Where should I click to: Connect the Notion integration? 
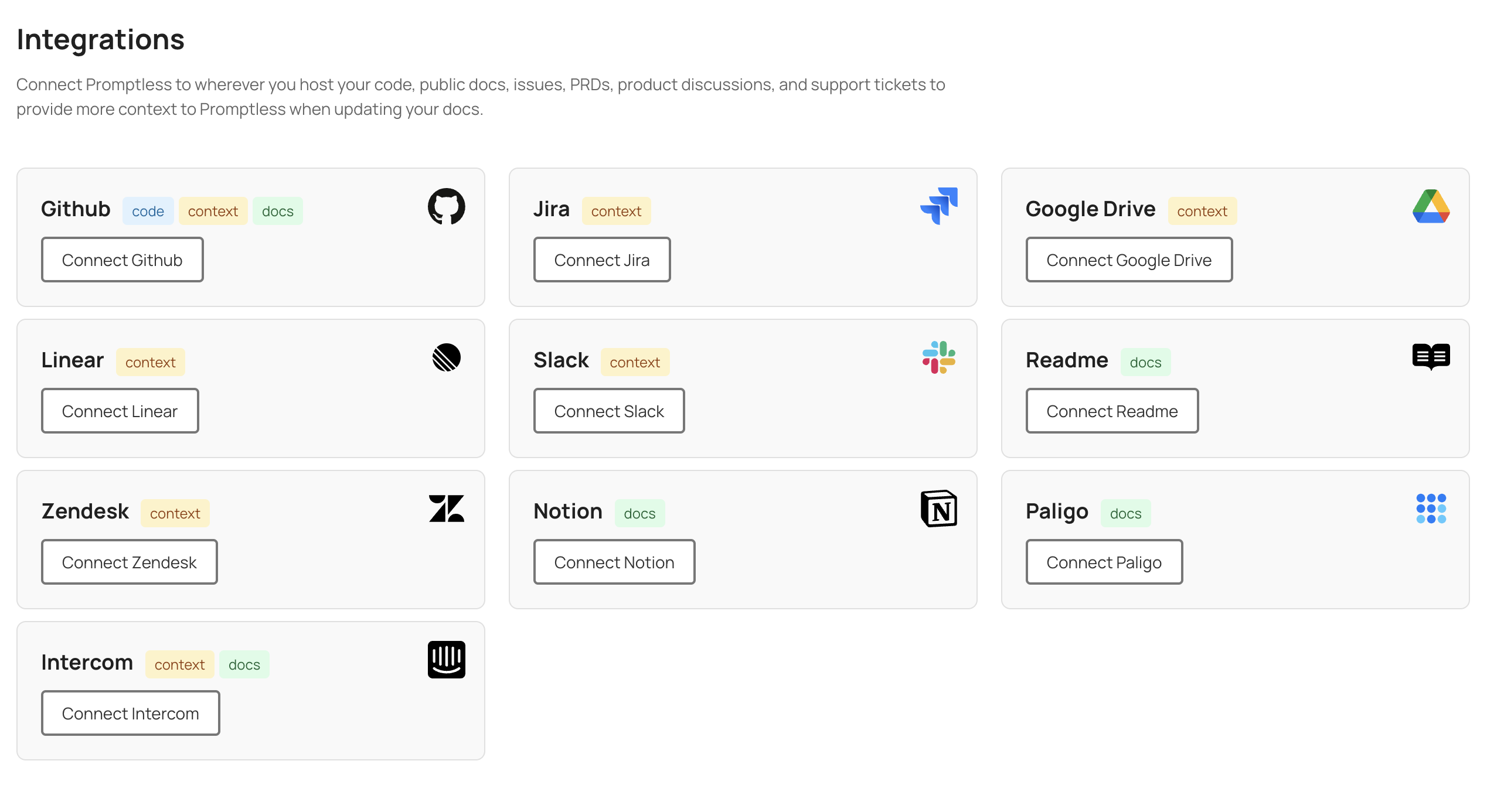[614, 562]
